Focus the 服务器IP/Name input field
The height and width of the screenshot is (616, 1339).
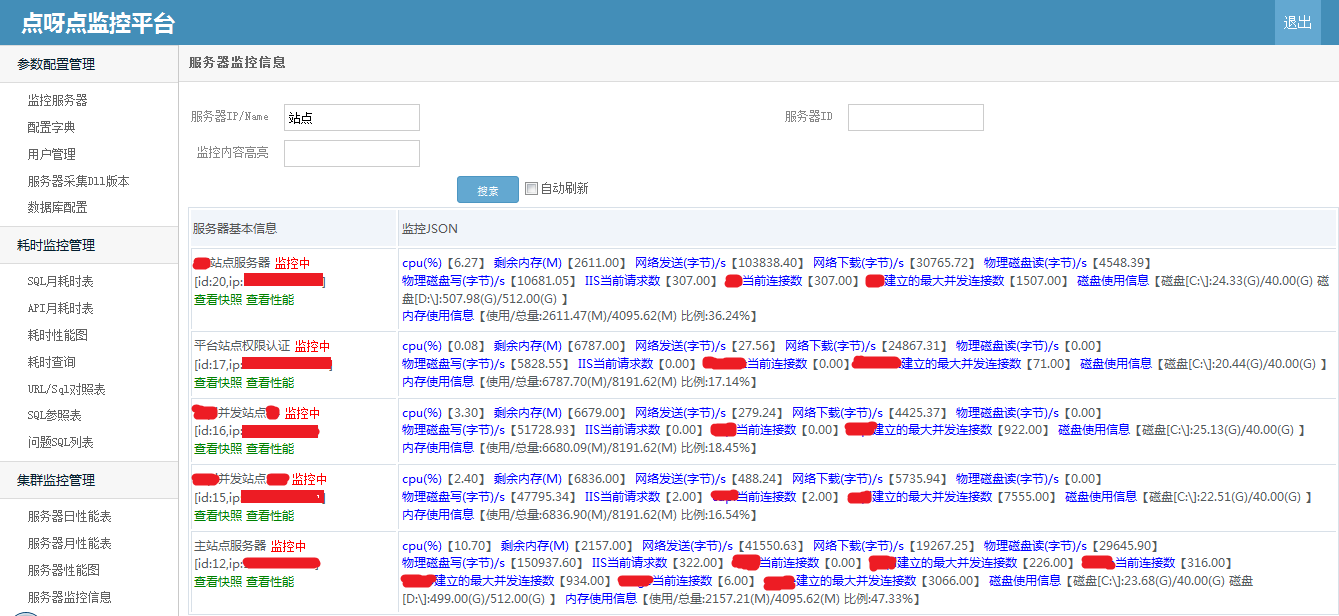click(x=352, y=117)
